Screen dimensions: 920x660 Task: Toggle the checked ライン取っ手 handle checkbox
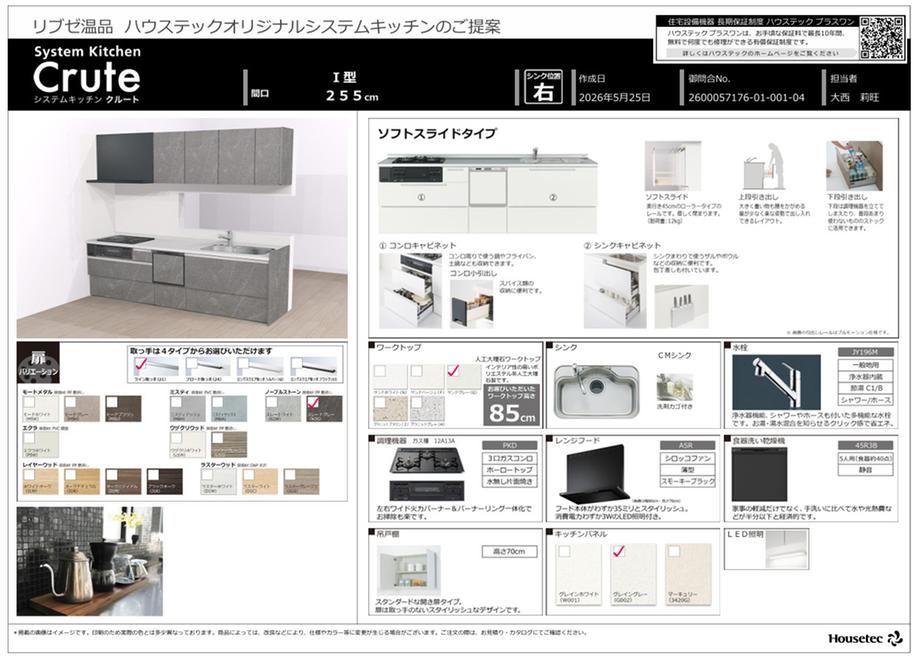tap(141, 364)
